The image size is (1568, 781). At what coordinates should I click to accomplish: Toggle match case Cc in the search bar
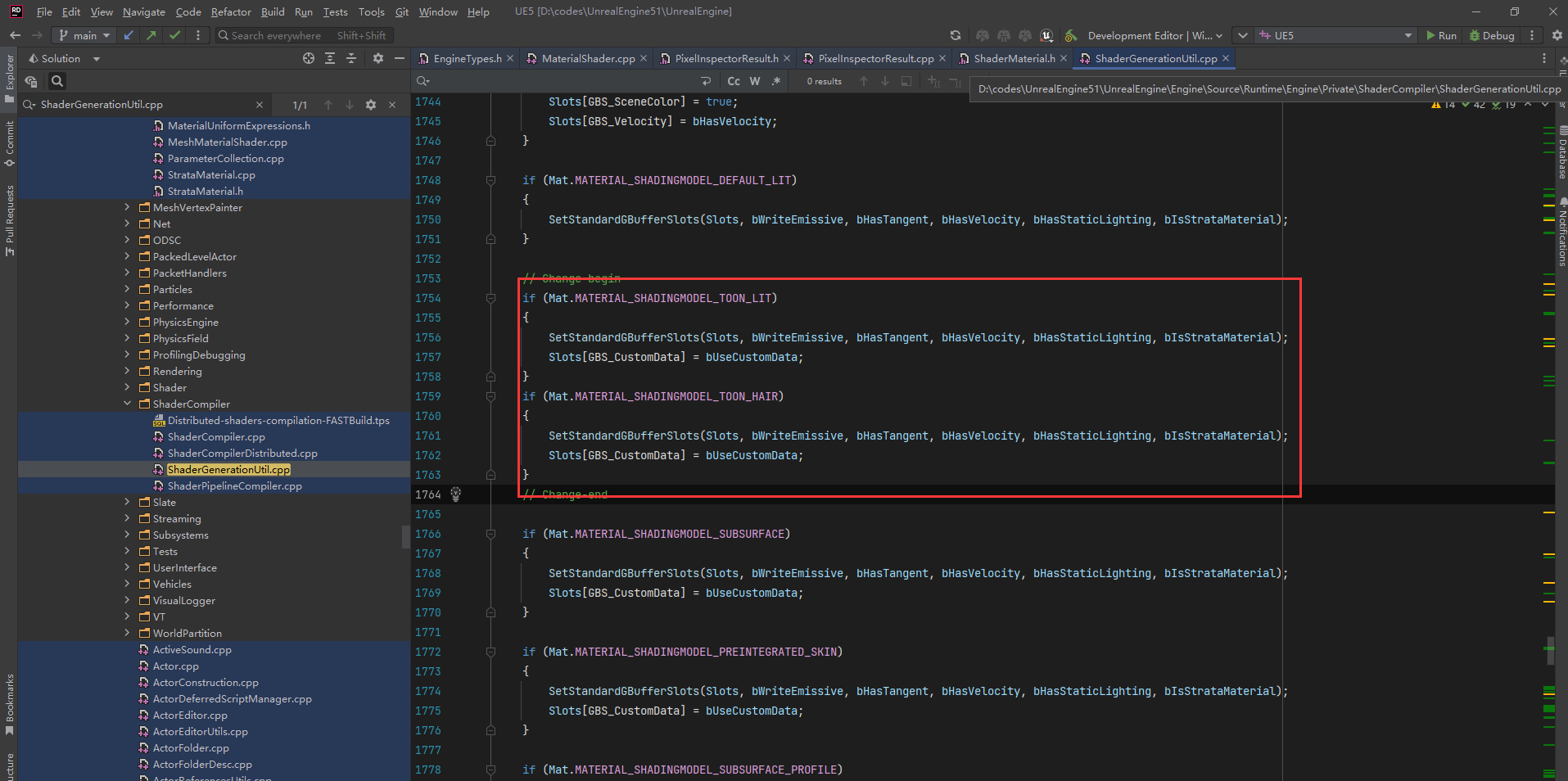point(733,81)
